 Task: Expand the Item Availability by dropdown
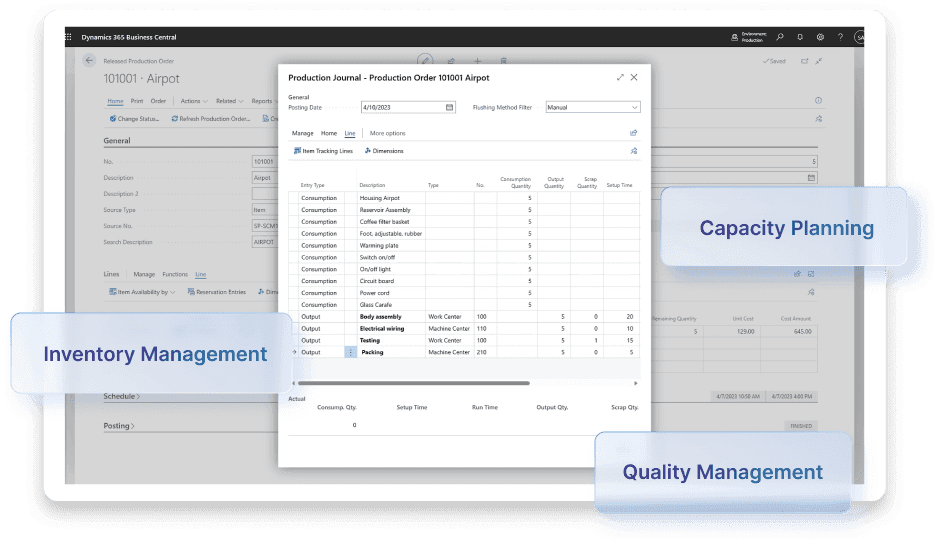[x=142, y=292]
